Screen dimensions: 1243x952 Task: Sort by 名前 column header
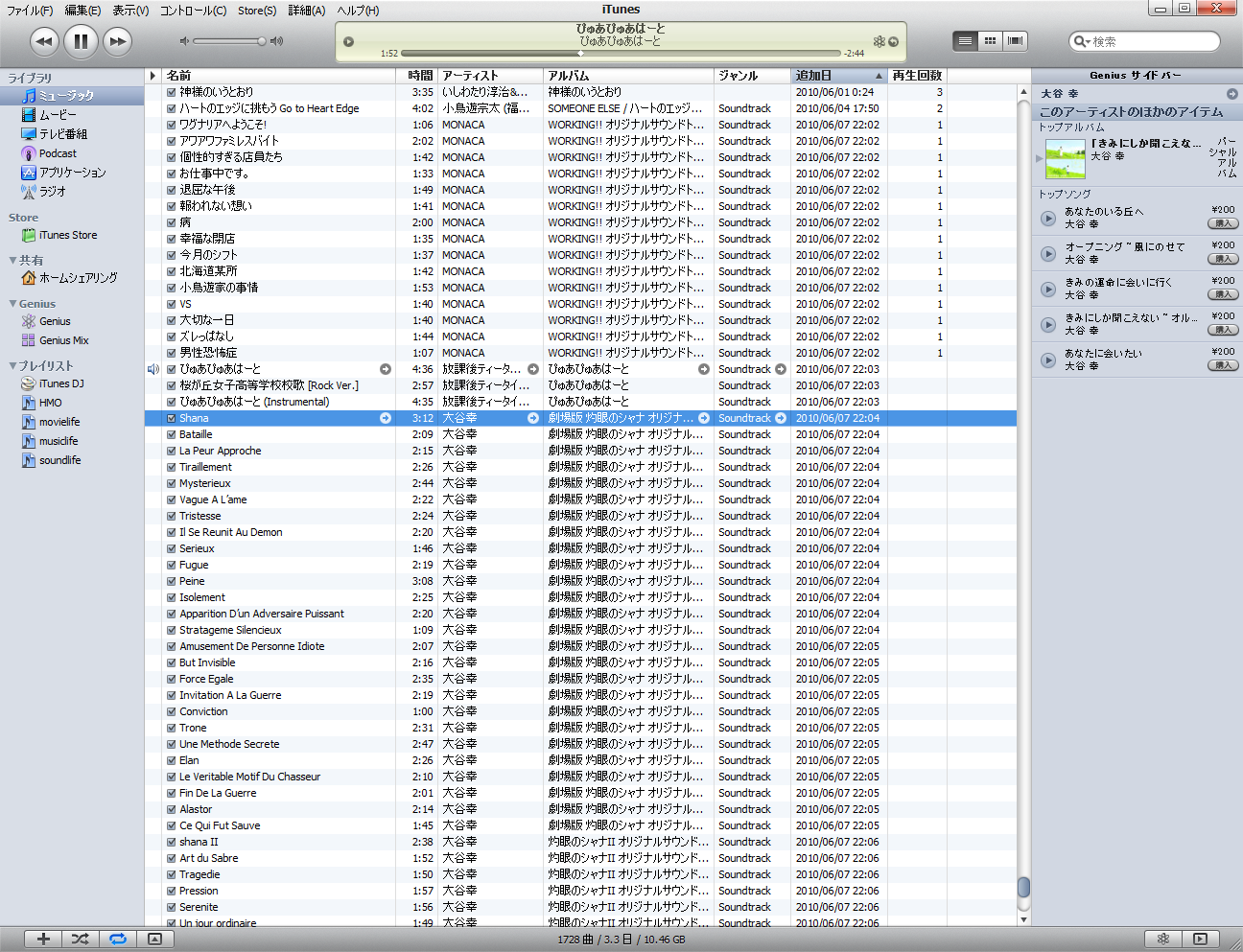coord(279,75)
